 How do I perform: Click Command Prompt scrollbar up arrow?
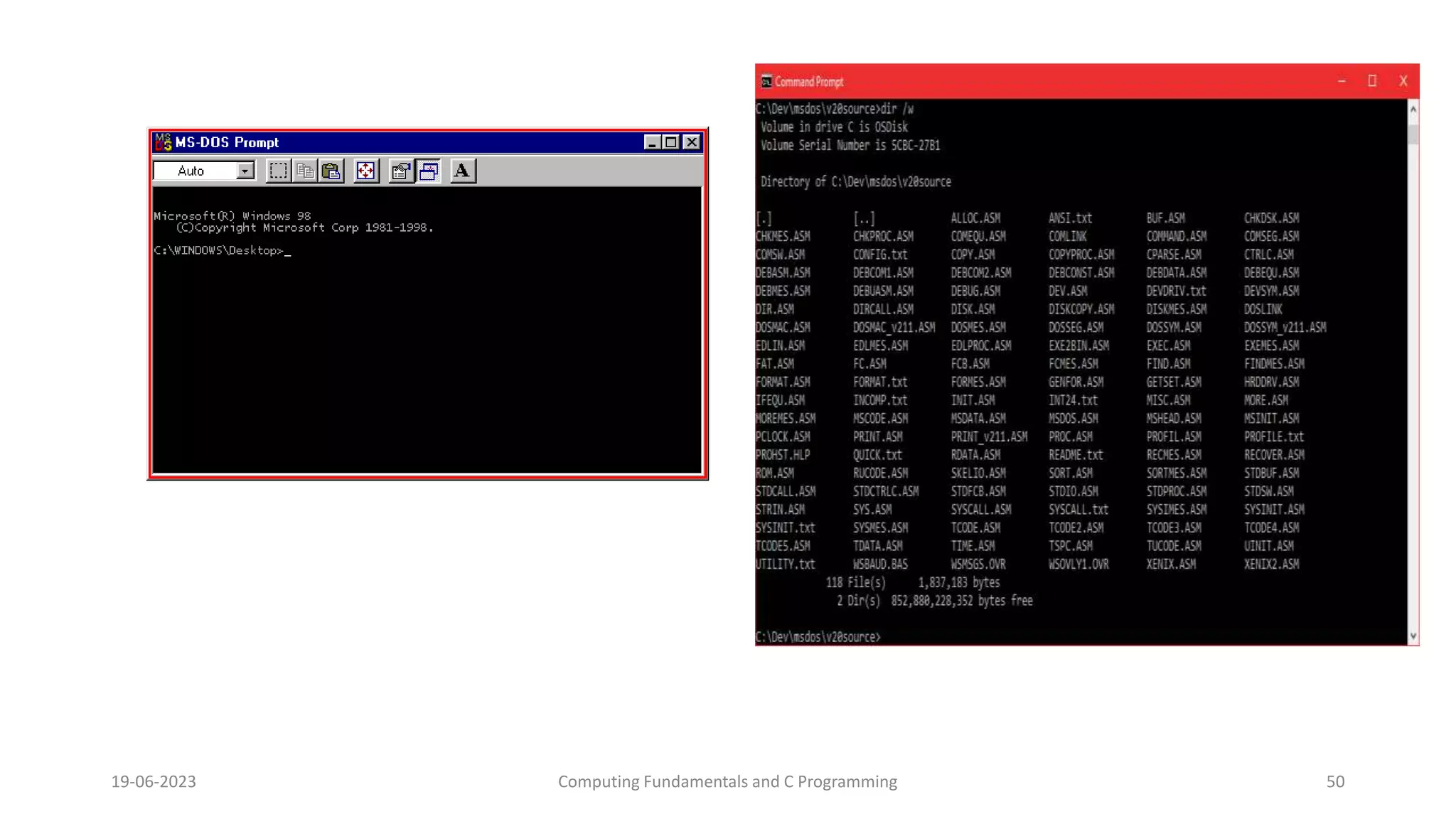1413,109
